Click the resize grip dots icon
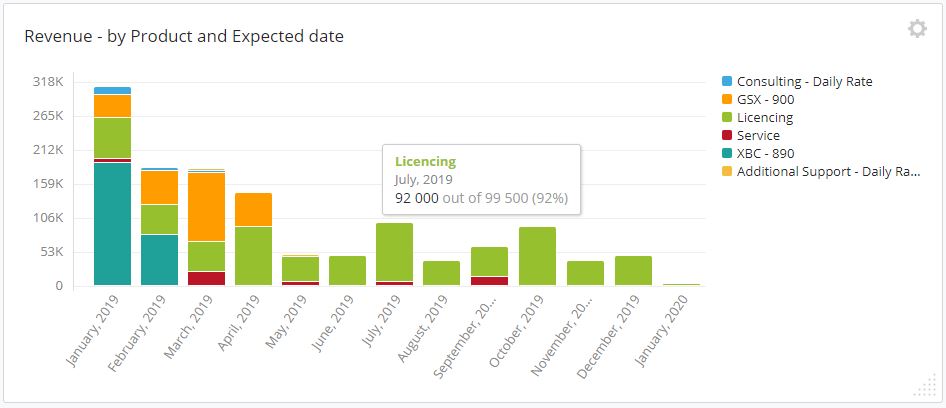 [925, 385]
